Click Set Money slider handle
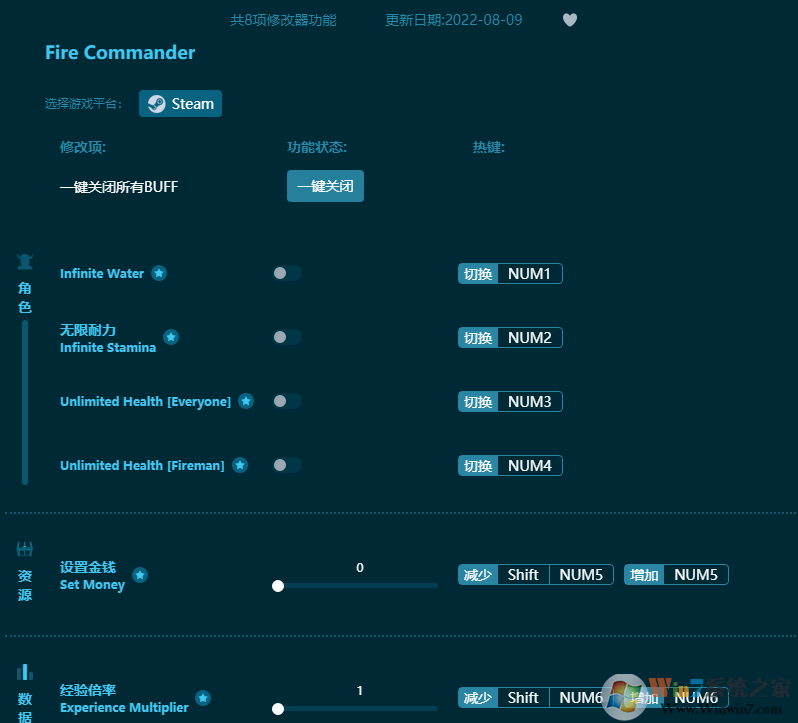The width and height of the screenshot is (798, 723). (278, 586)
